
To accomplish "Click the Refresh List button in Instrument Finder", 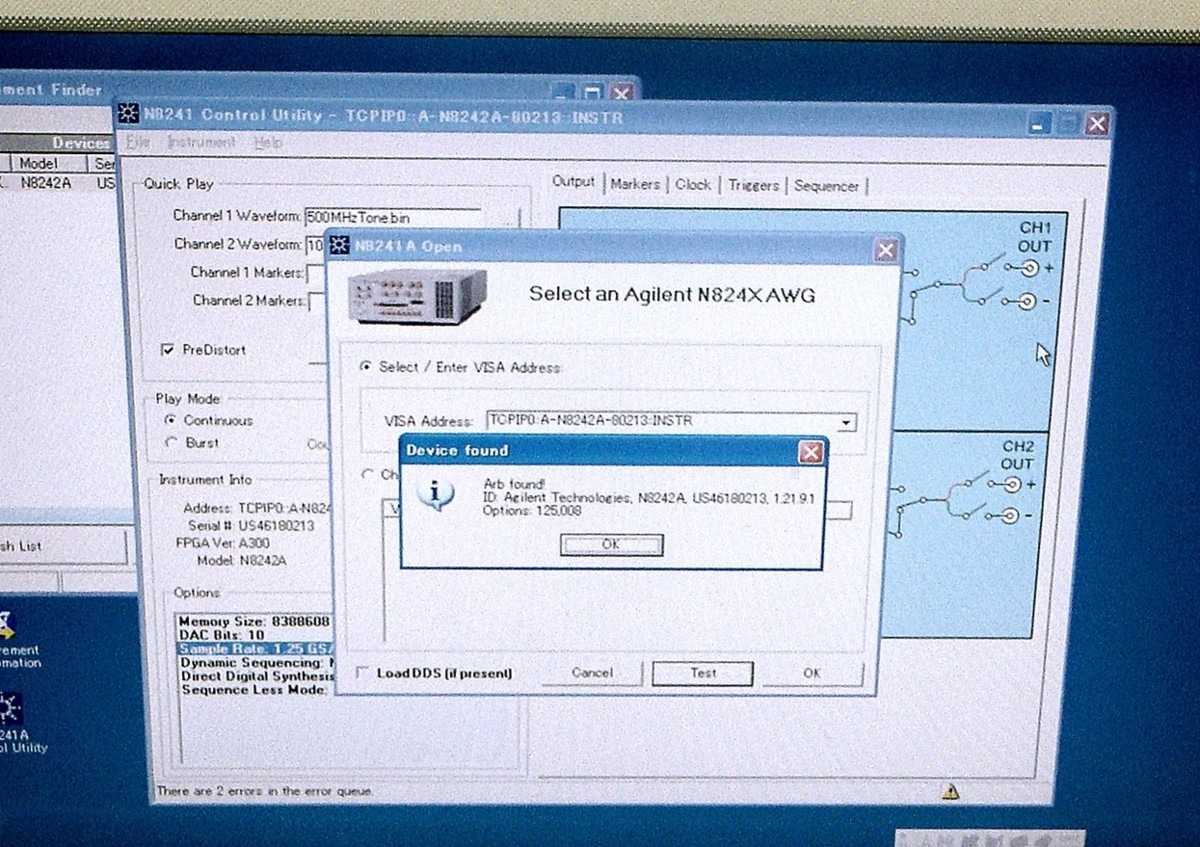I will coord(62,546).
